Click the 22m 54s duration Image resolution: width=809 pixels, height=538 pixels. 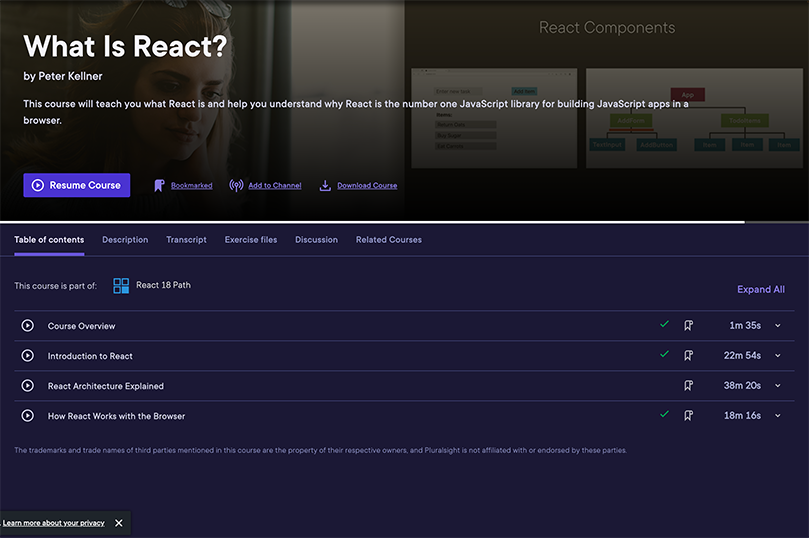[742, 355]
